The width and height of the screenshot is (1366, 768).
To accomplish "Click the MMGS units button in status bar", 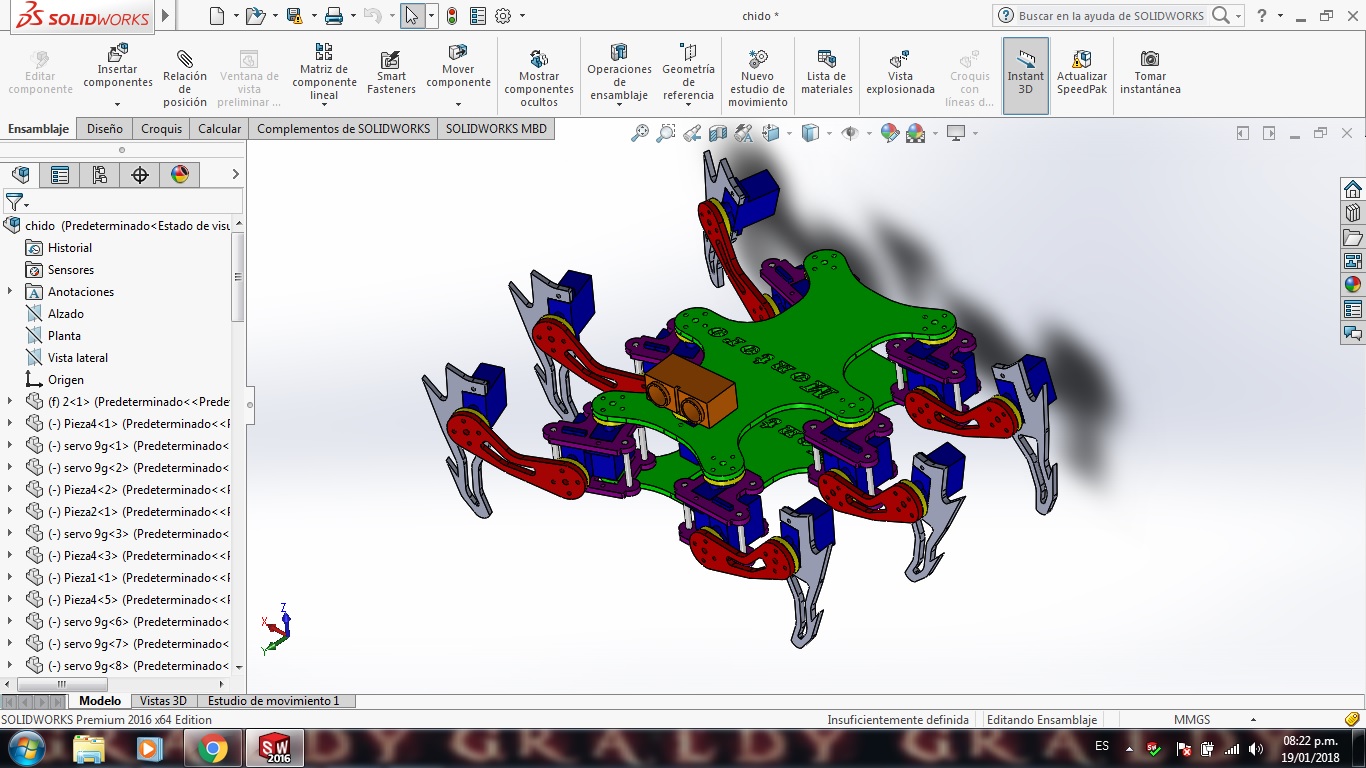I will click(1192, 719).
